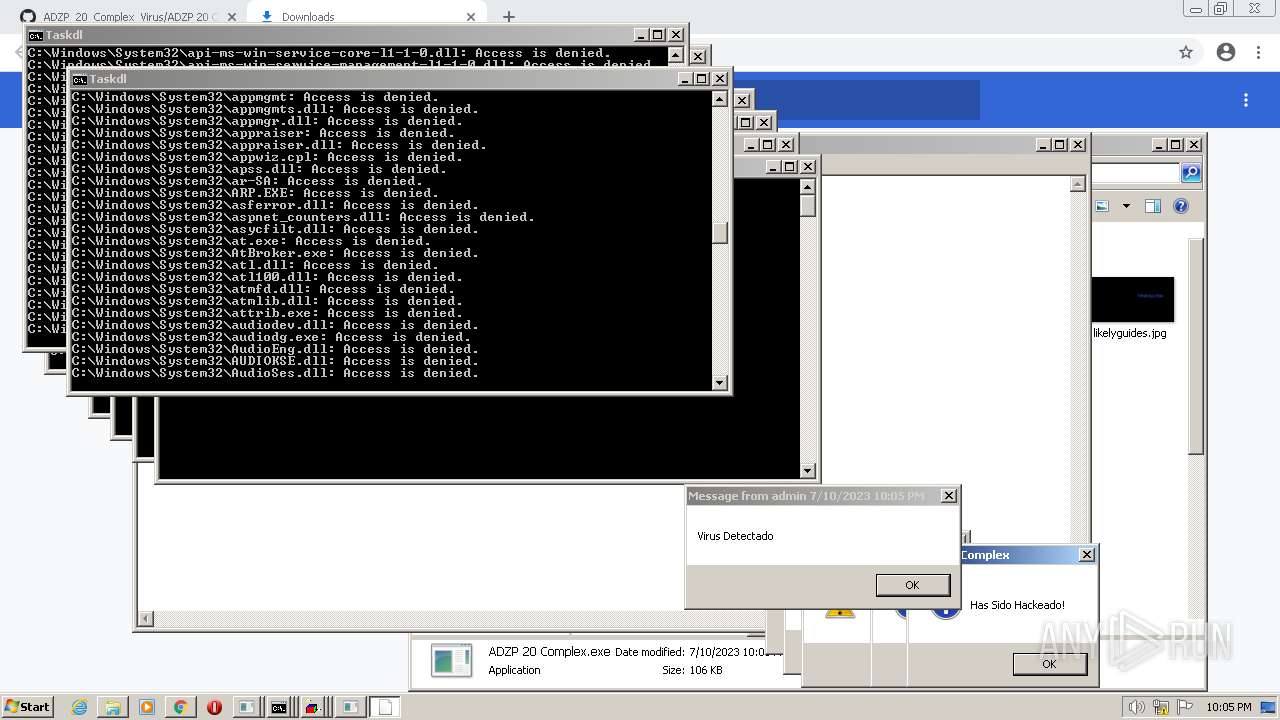The height and width of the screenshot is (720, 1280).
Task: Minimize the Chrome window
Action: point(1195,9)
